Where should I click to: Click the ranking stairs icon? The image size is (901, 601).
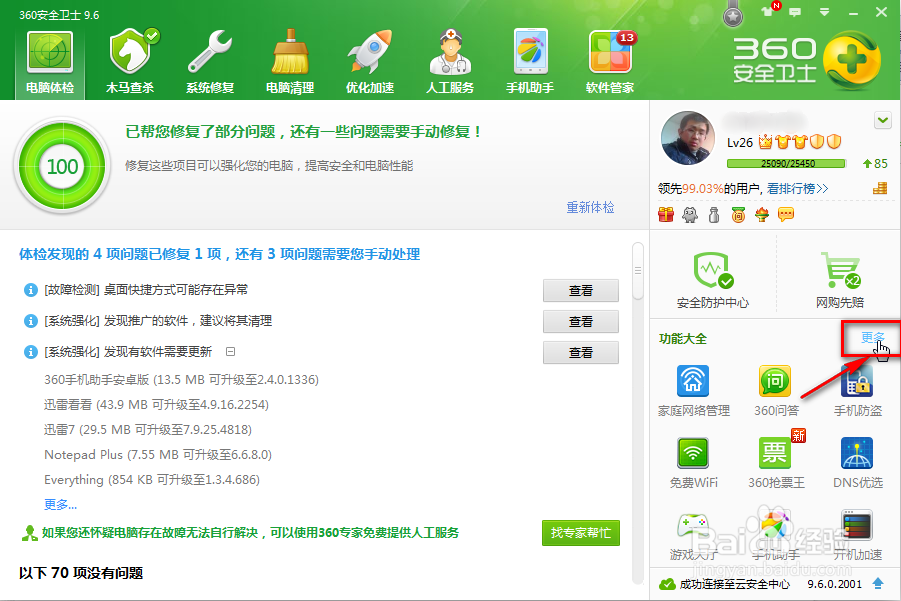[x=880, y=188]
